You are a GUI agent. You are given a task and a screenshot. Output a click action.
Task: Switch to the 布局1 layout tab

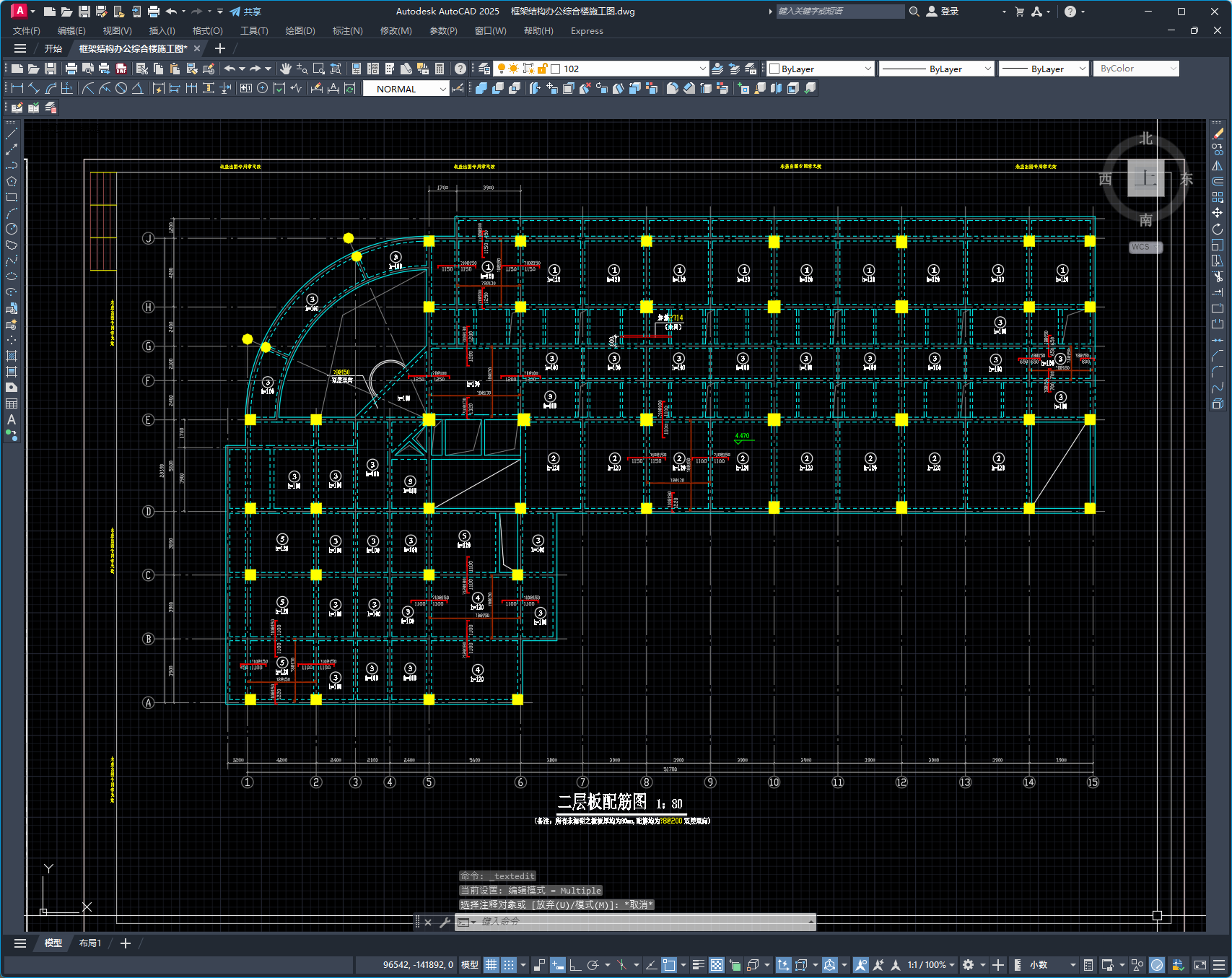coord(90,943)
